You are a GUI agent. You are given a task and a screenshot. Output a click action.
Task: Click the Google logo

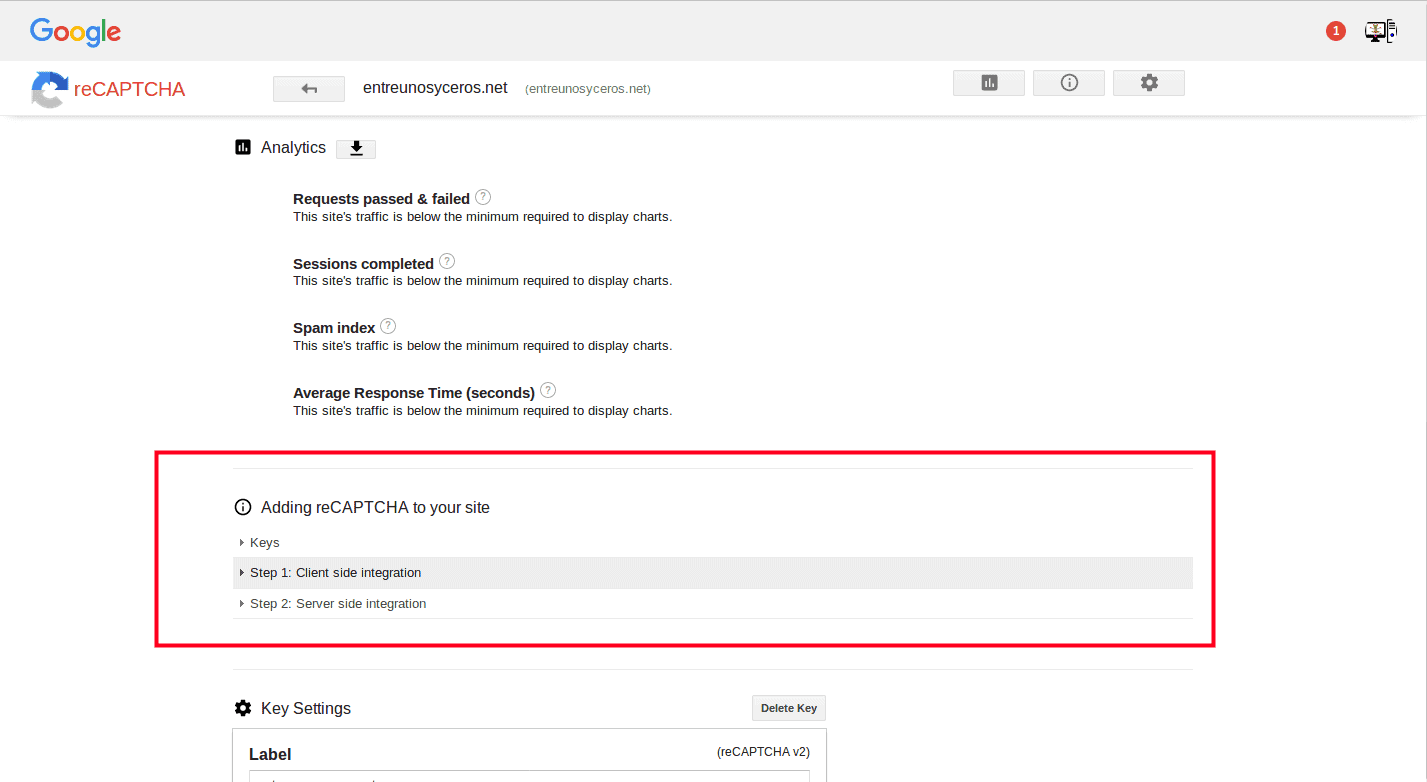coord(75,32)
